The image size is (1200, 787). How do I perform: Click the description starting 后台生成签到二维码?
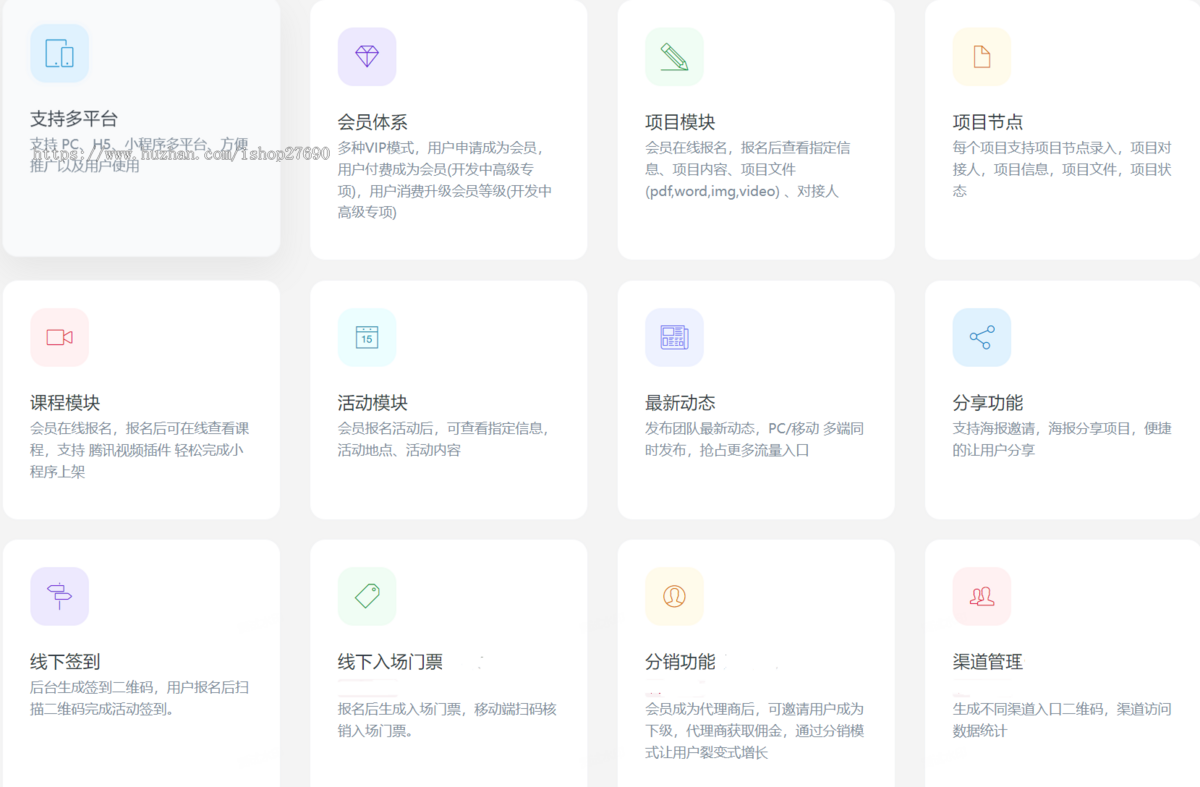140,698
